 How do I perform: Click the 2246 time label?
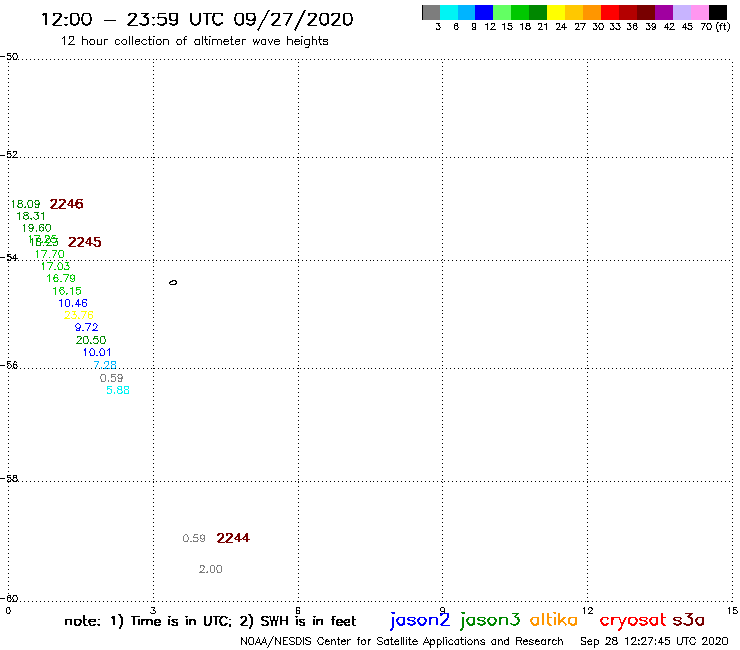(x=67, y=204)
